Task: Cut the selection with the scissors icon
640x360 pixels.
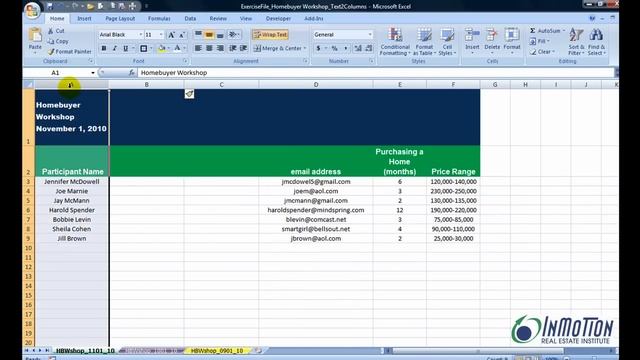Action: [x=51, y=31]
